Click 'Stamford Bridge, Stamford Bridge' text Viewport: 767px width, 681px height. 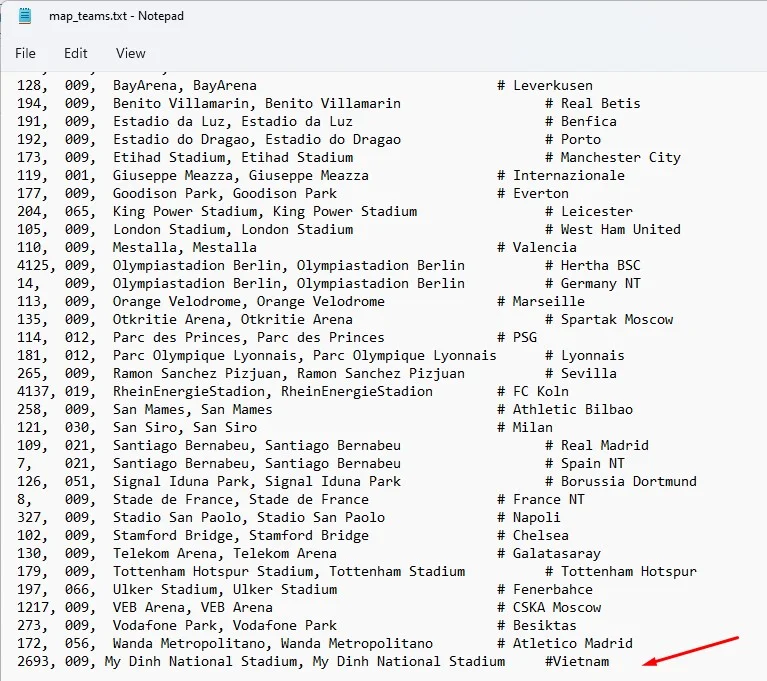(x=241, y=536)
